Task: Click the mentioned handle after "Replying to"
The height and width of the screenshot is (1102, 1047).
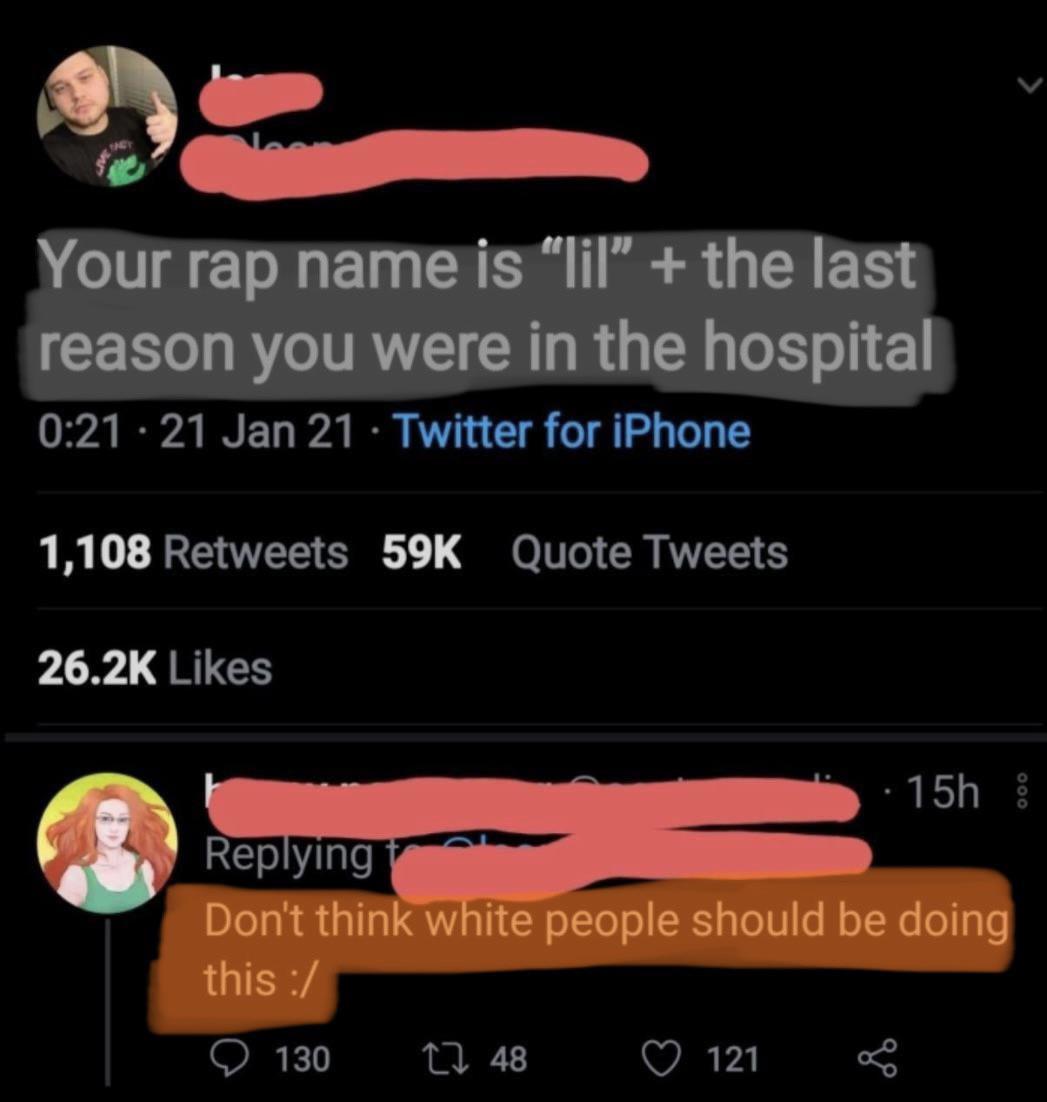Action: [630, 856]
